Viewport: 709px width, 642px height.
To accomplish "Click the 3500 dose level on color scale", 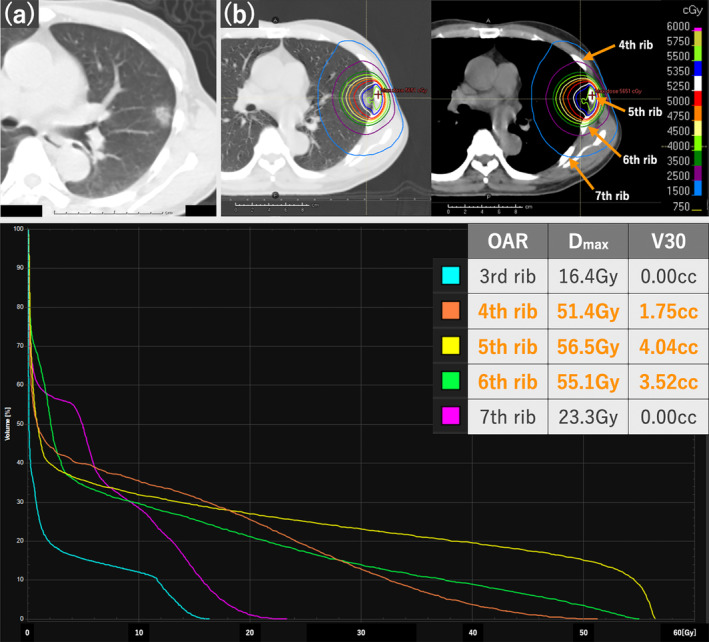I will pyautogui.click(x=678, y=160).
